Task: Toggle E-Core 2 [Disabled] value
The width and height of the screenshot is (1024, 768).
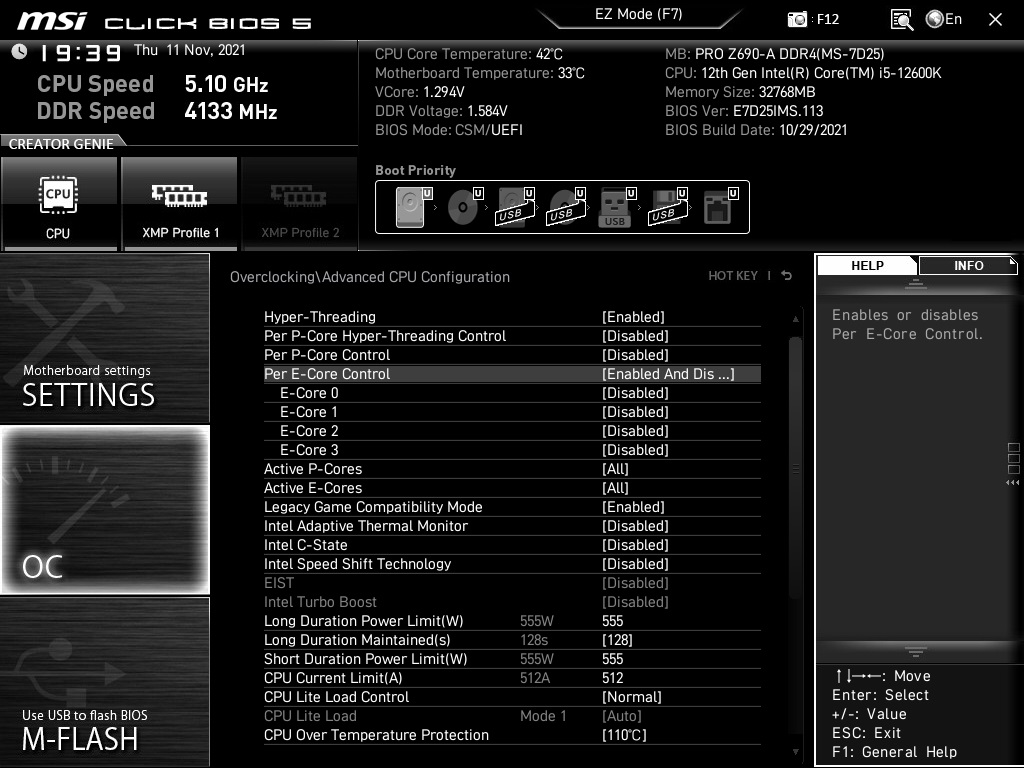Action: coord(635,430)
